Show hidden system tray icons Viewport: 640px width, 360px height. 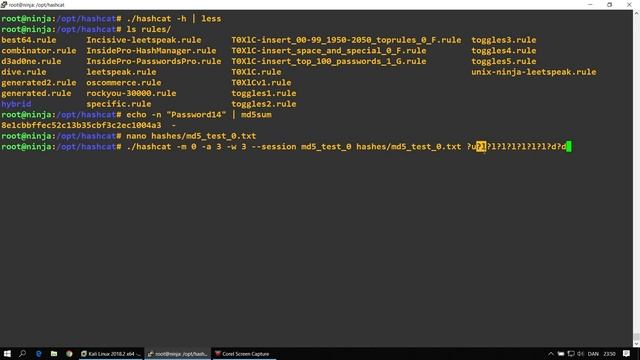point(551,353)
